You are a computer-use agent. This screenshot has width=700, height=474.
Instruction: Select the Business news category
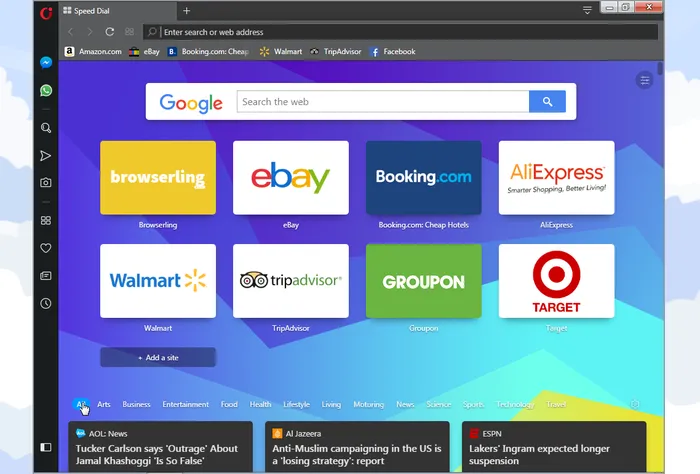pos(136,404)
